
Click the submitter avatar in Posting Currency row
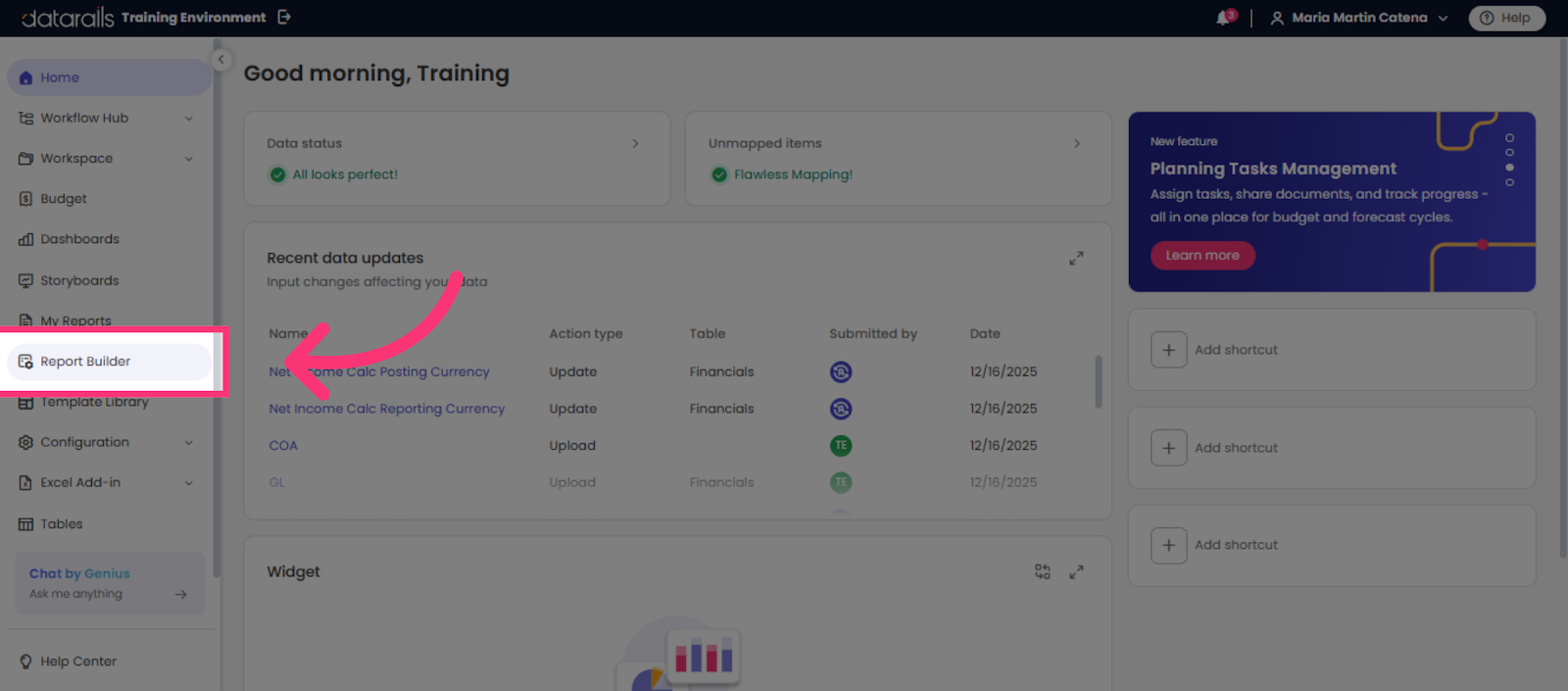(841, 371)
